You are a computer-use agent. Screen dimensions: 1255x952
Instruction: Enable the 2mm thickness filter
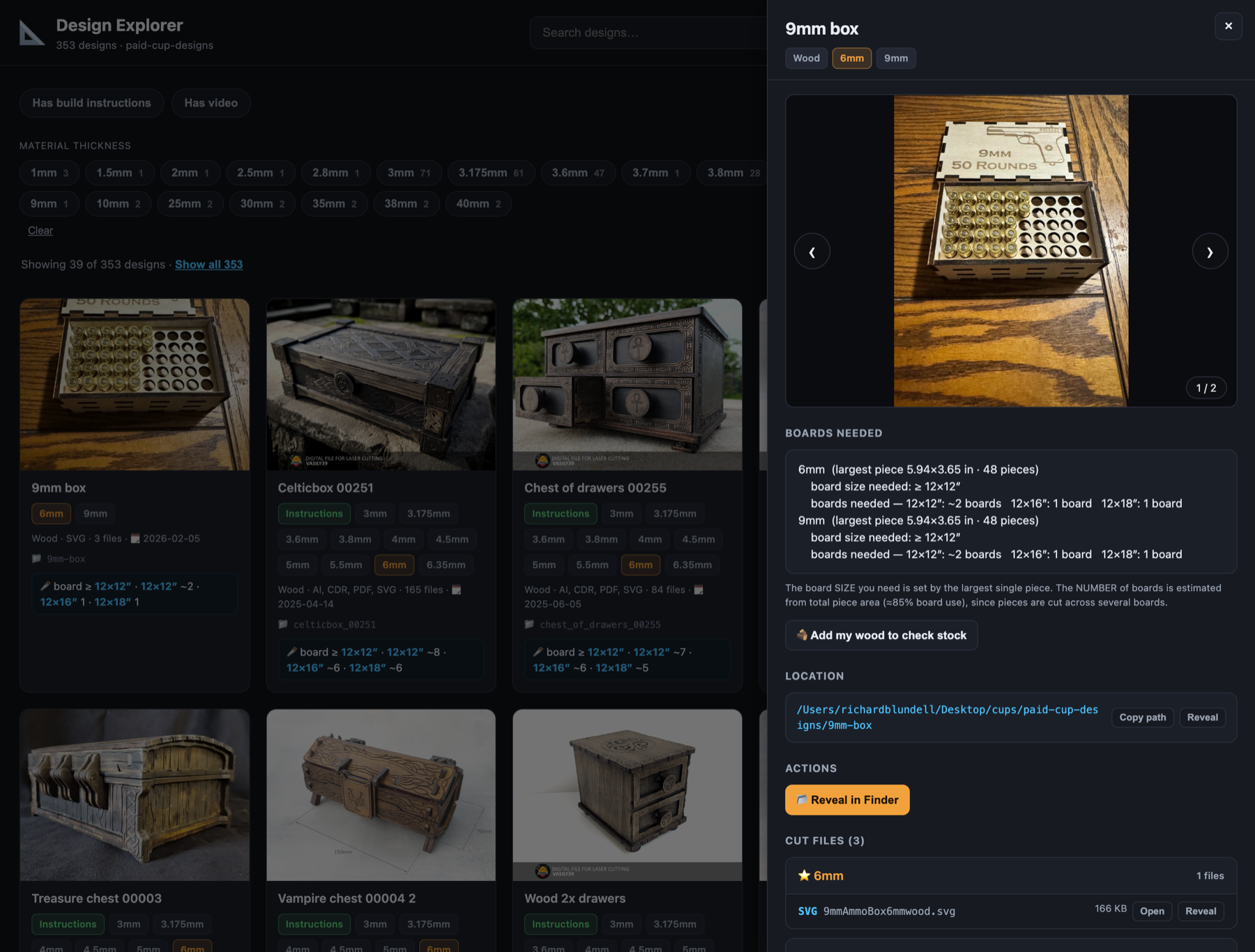coord(190,172)
